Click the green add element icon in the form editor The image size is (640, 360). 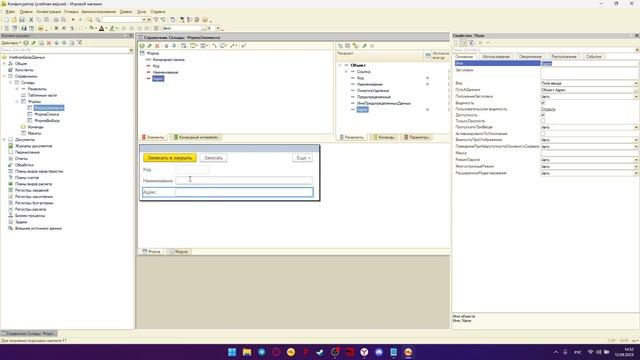click(142, 46)
